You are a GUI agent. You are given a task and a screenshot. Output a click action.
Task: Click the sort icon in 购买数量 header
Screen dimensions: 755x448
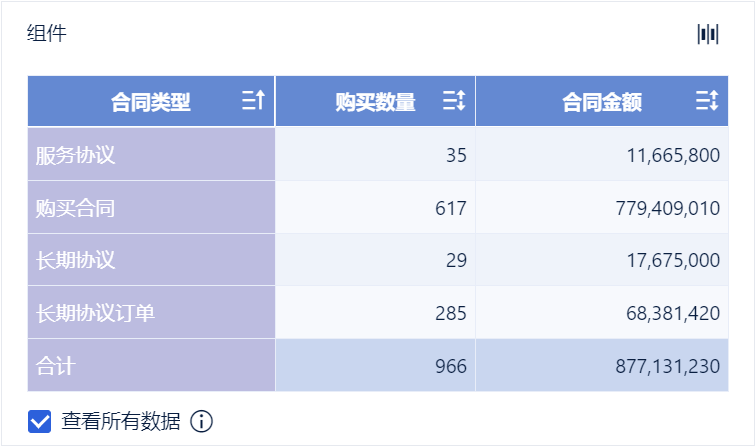453,101
